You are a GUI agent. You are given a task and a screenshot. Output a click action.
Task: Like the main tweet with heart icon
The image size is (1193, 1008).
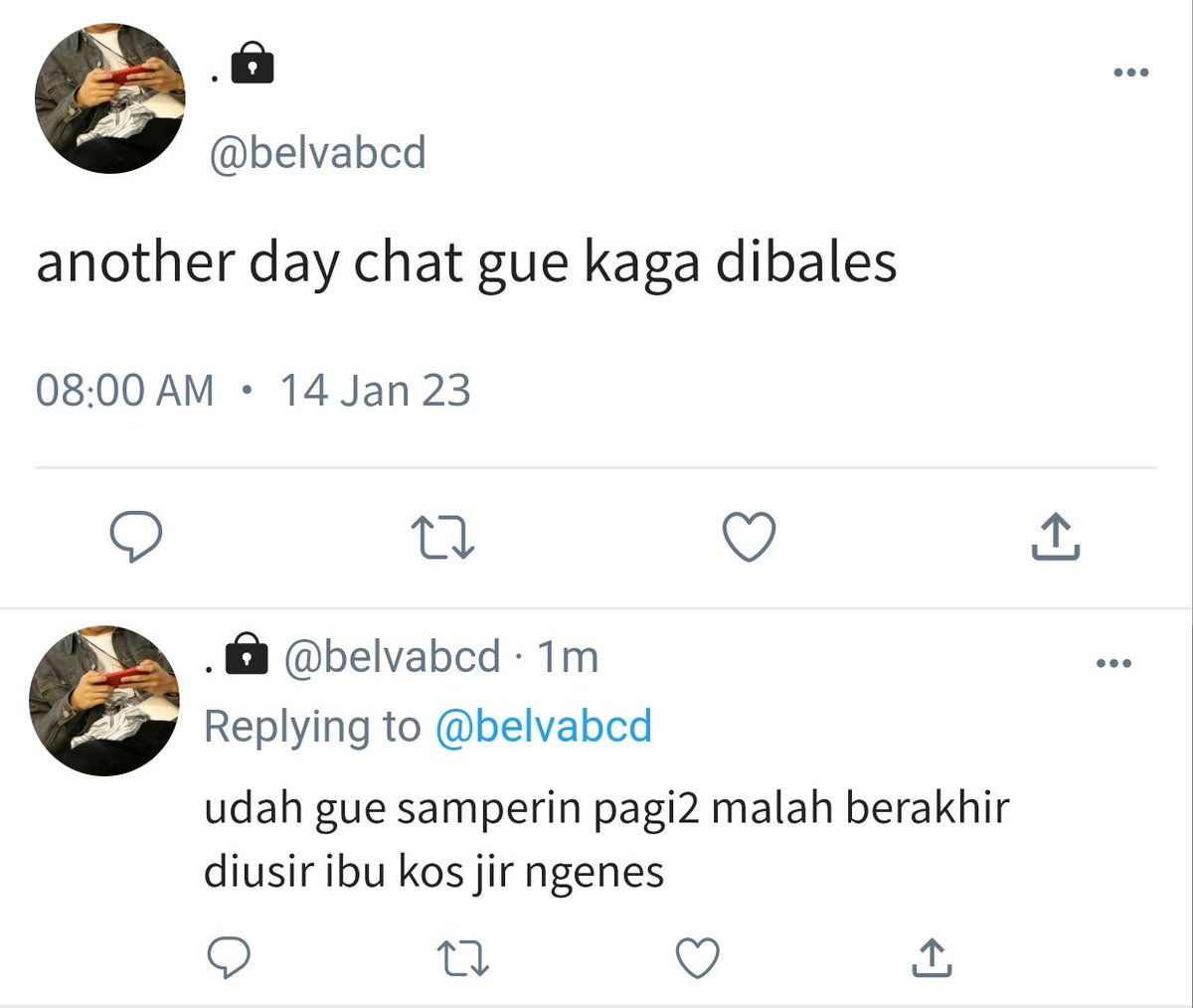click(748, 538)
